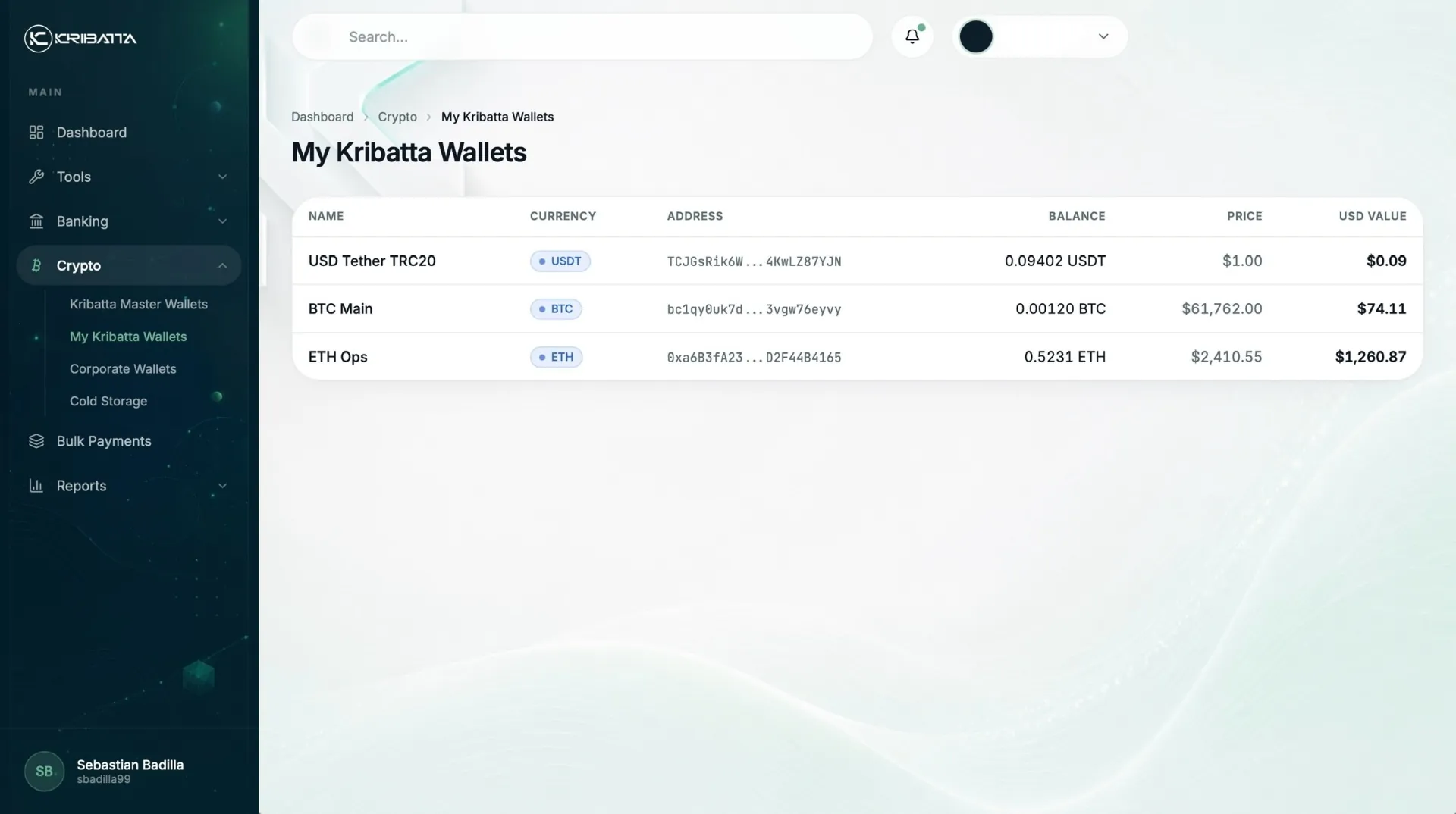Select the USD Tether TRC20 wallet name
1456x814 pixels.
[x=372, y=261]
